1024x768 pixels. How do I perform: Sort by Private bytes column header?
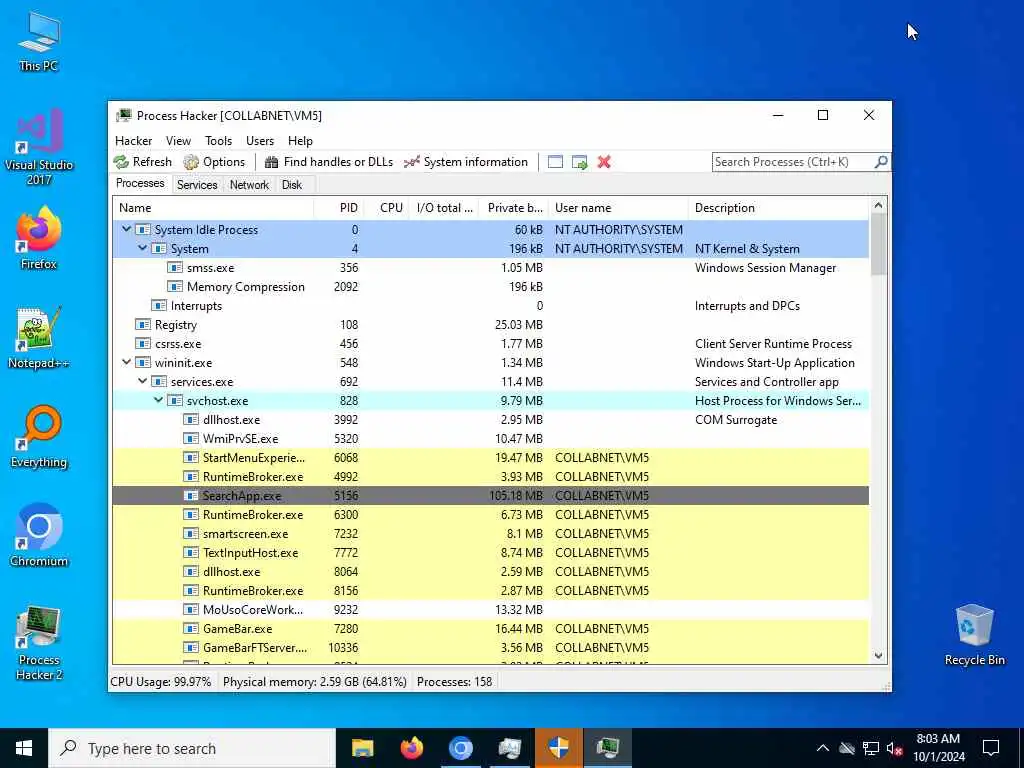tap(515, 208)
